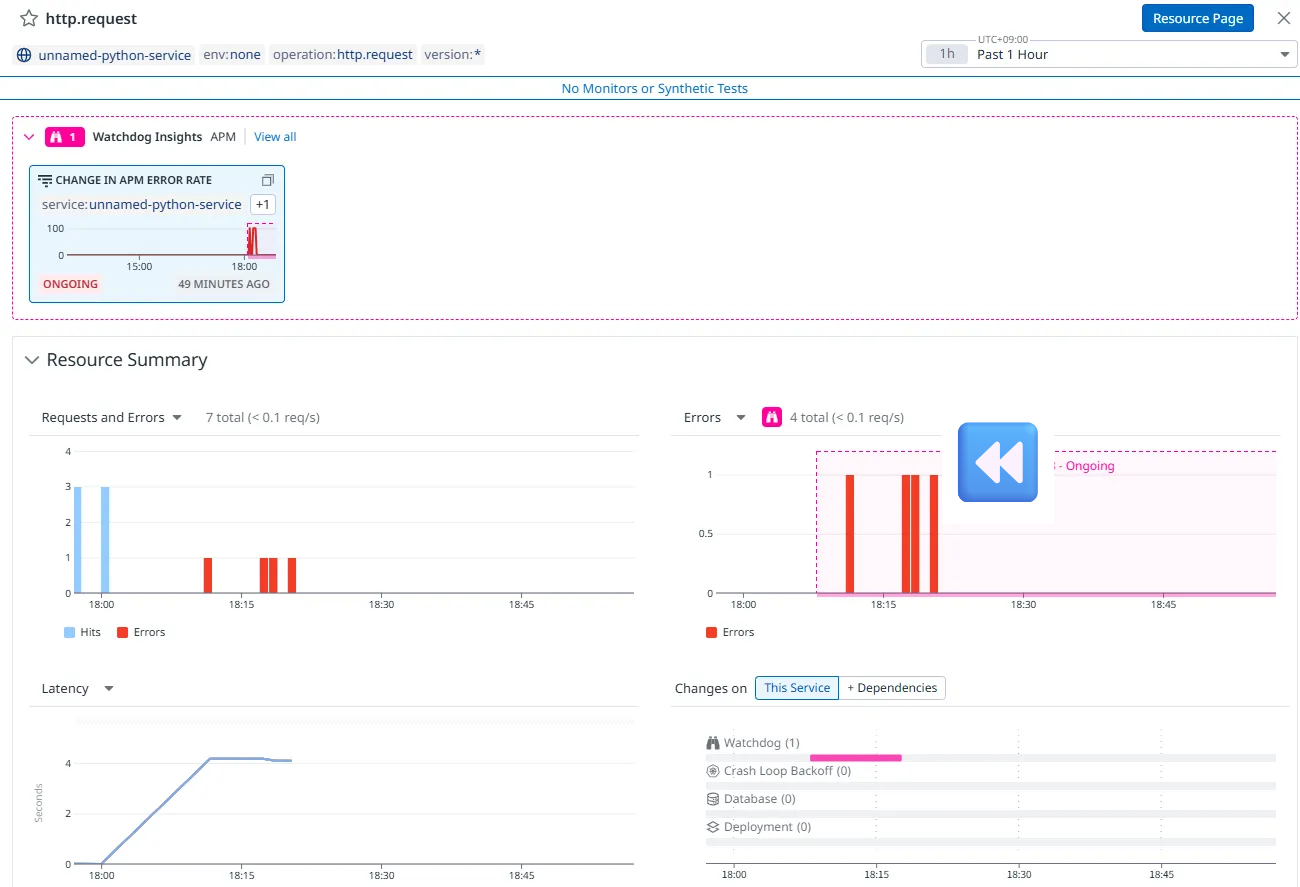Open No Monitors or Synthetic Tests link
The width and height of the screenshot is (1300, 887).
pos(654,88)
